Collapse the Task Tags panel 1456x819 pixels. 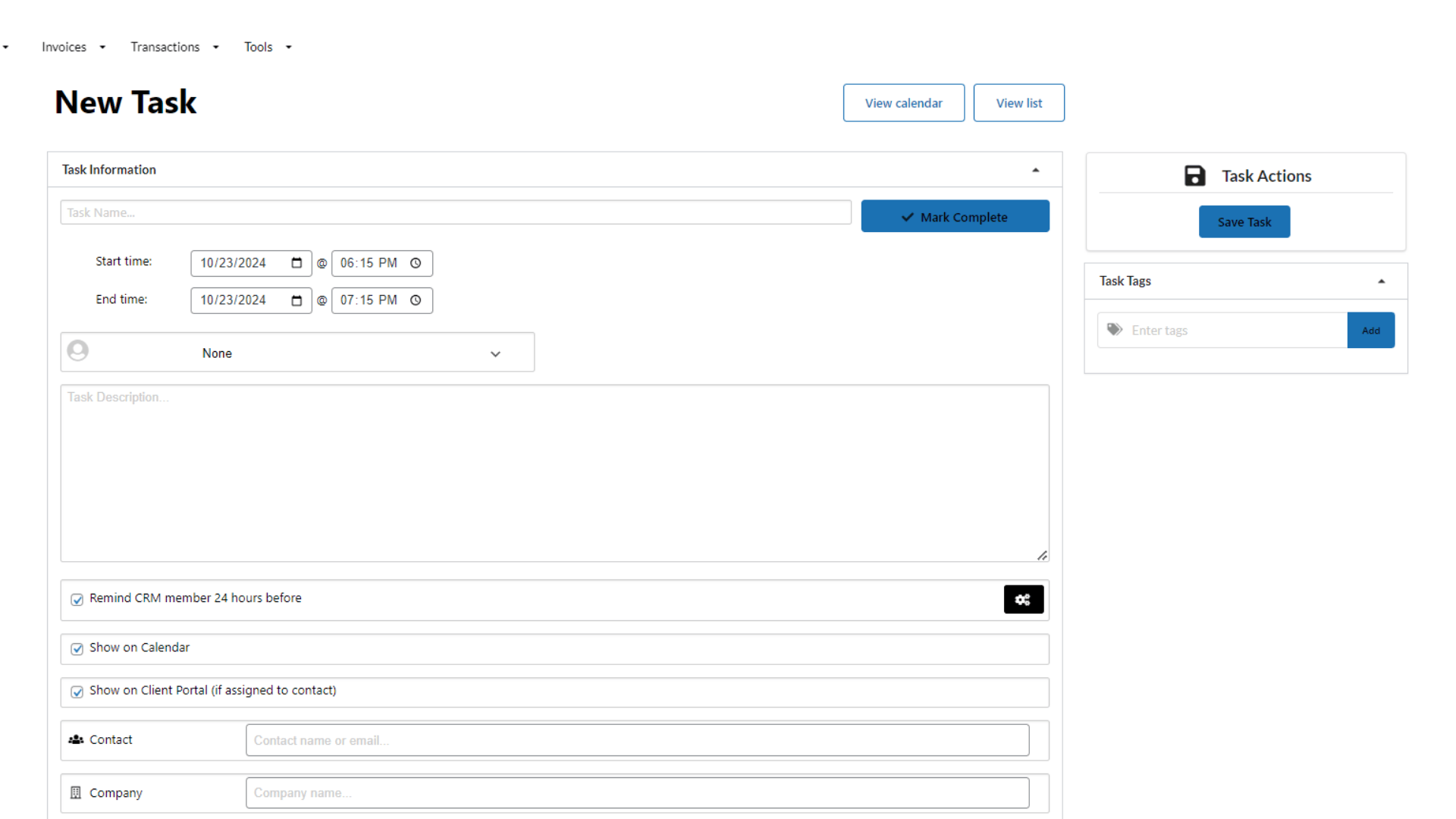pos(1381,281)
